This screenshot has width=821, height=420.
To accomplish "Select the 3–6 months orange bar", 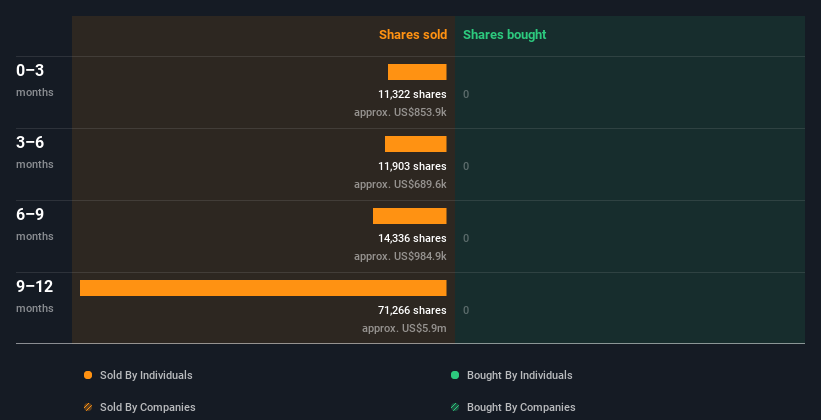I will pos(416,144).
